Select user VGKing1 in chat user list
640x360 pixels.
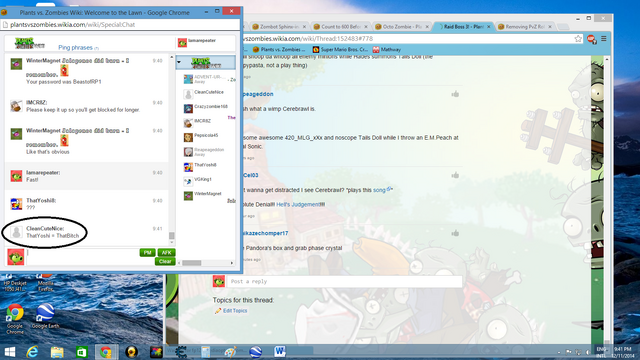202,180
